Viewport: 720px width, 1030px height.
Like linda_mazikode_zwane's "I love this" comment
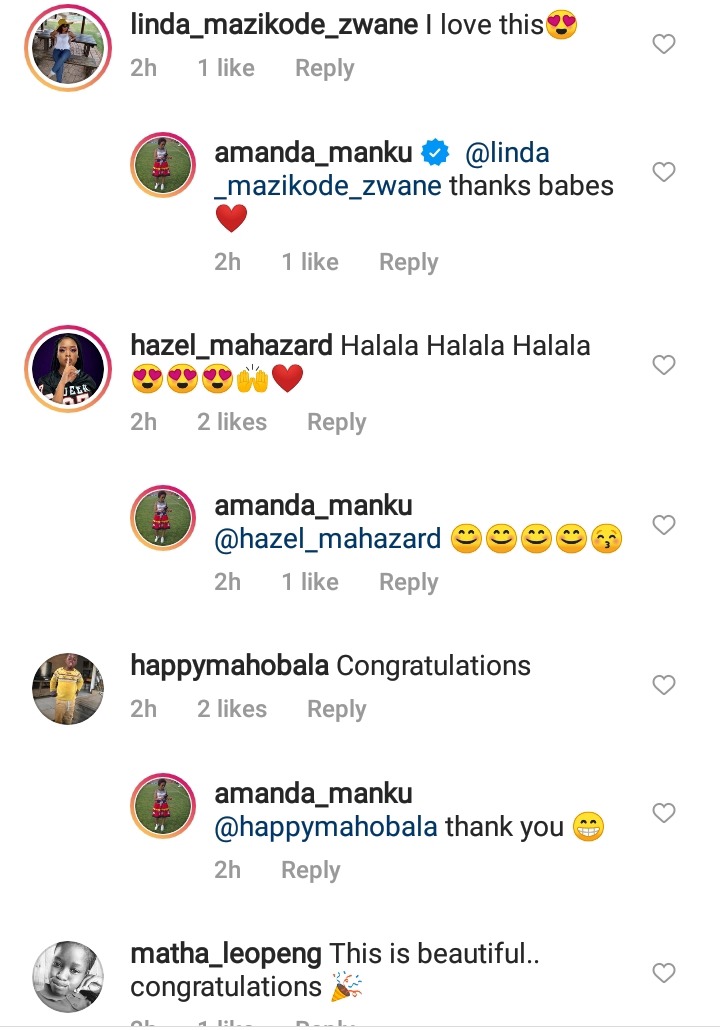pos(664,44)
